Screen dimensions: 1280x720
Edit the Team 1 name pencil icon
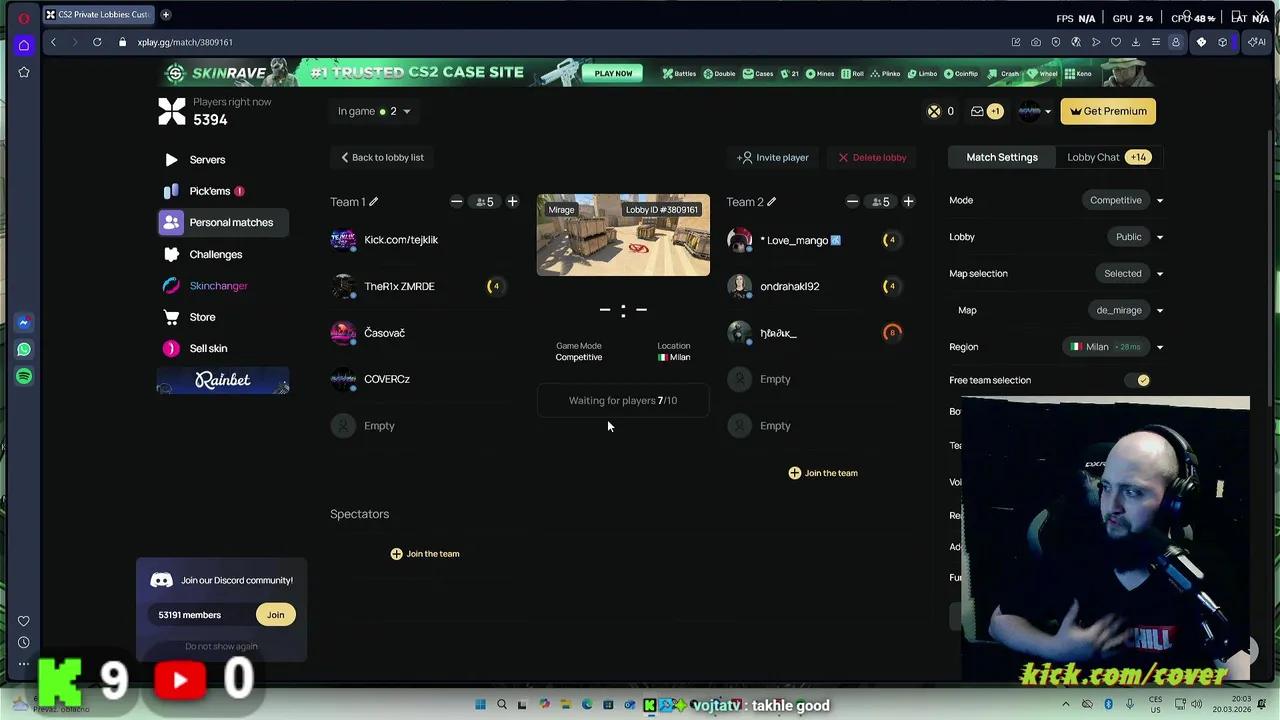pos(373,202)
